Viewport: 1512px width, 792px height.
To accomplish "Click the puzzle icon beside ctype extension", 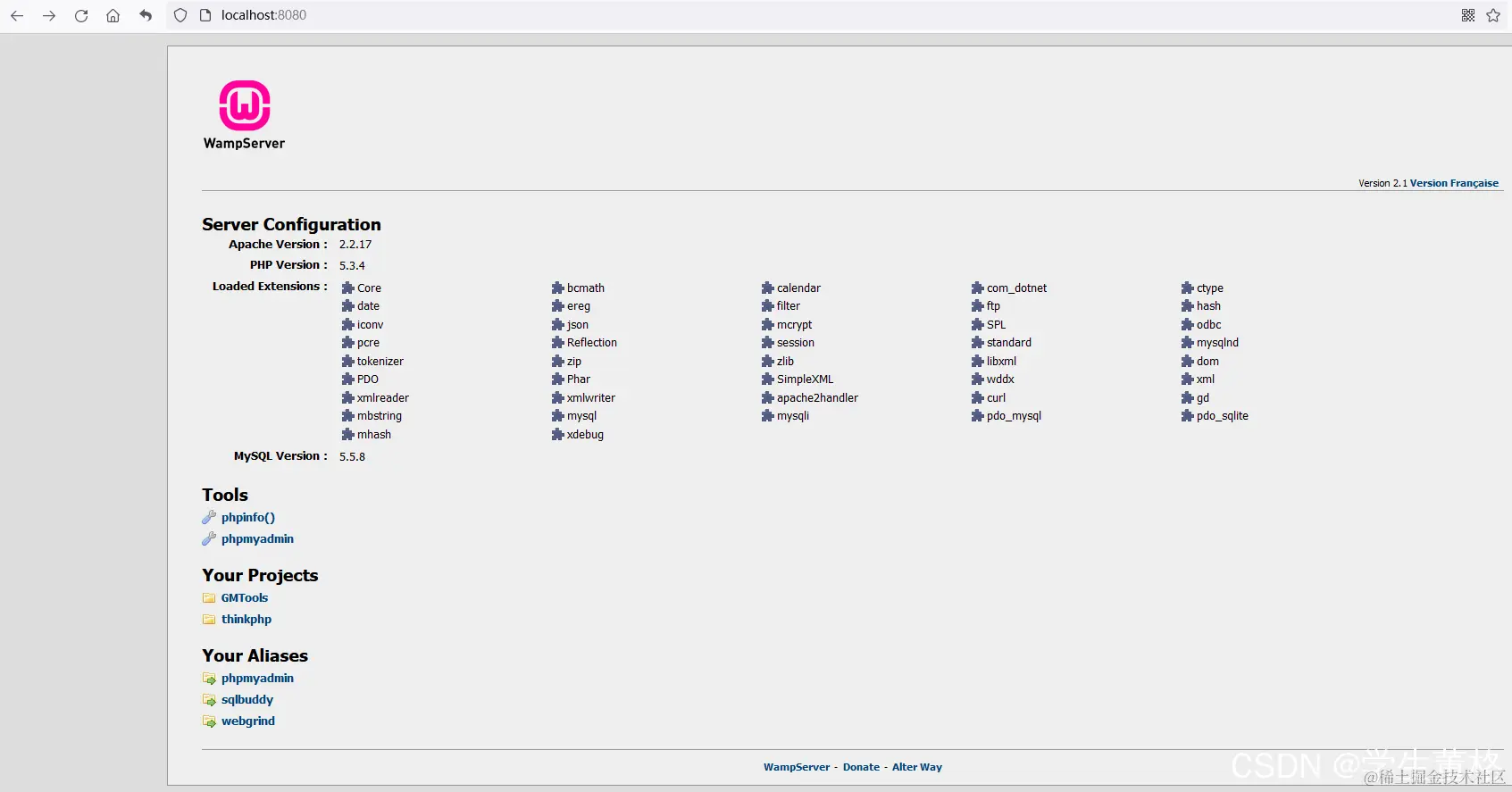I will click(x=1188, y=288).
